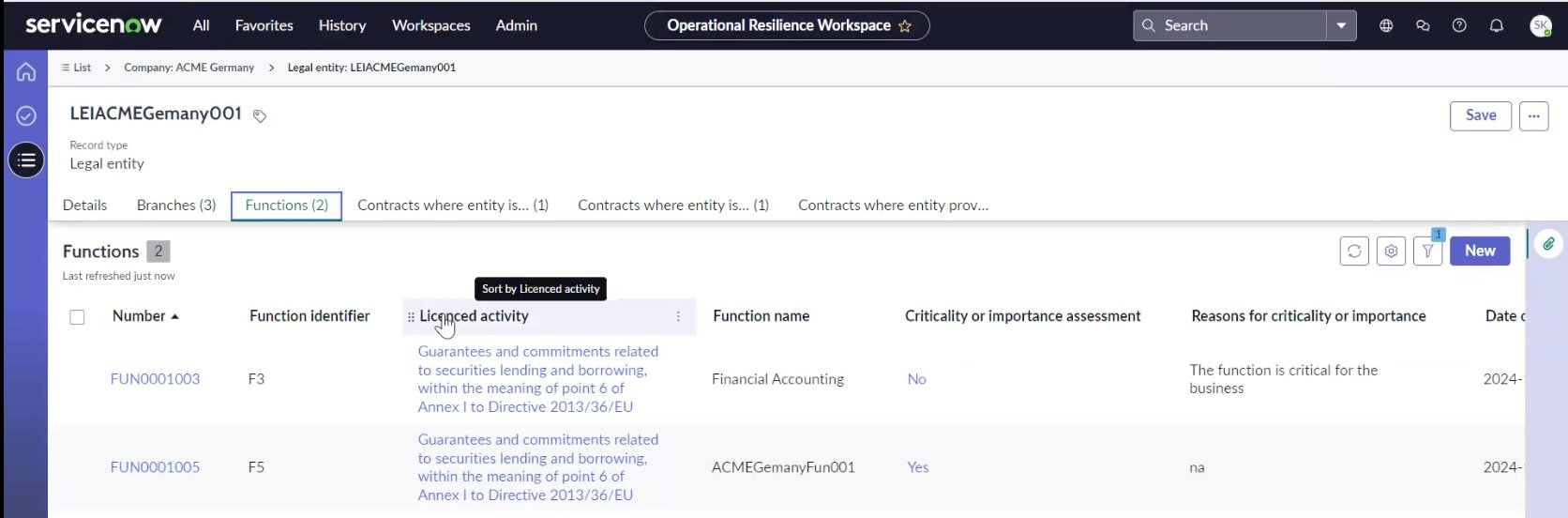Click the Number column sort arrow

pyautogui.click(x=174, y=317)
